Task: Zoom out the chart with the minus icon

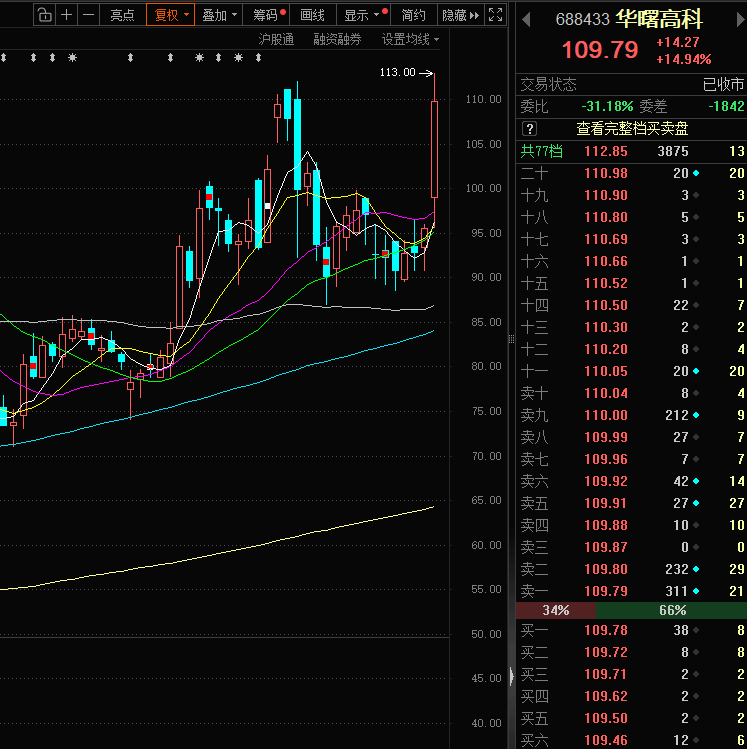Action: (x=88, y=15)
